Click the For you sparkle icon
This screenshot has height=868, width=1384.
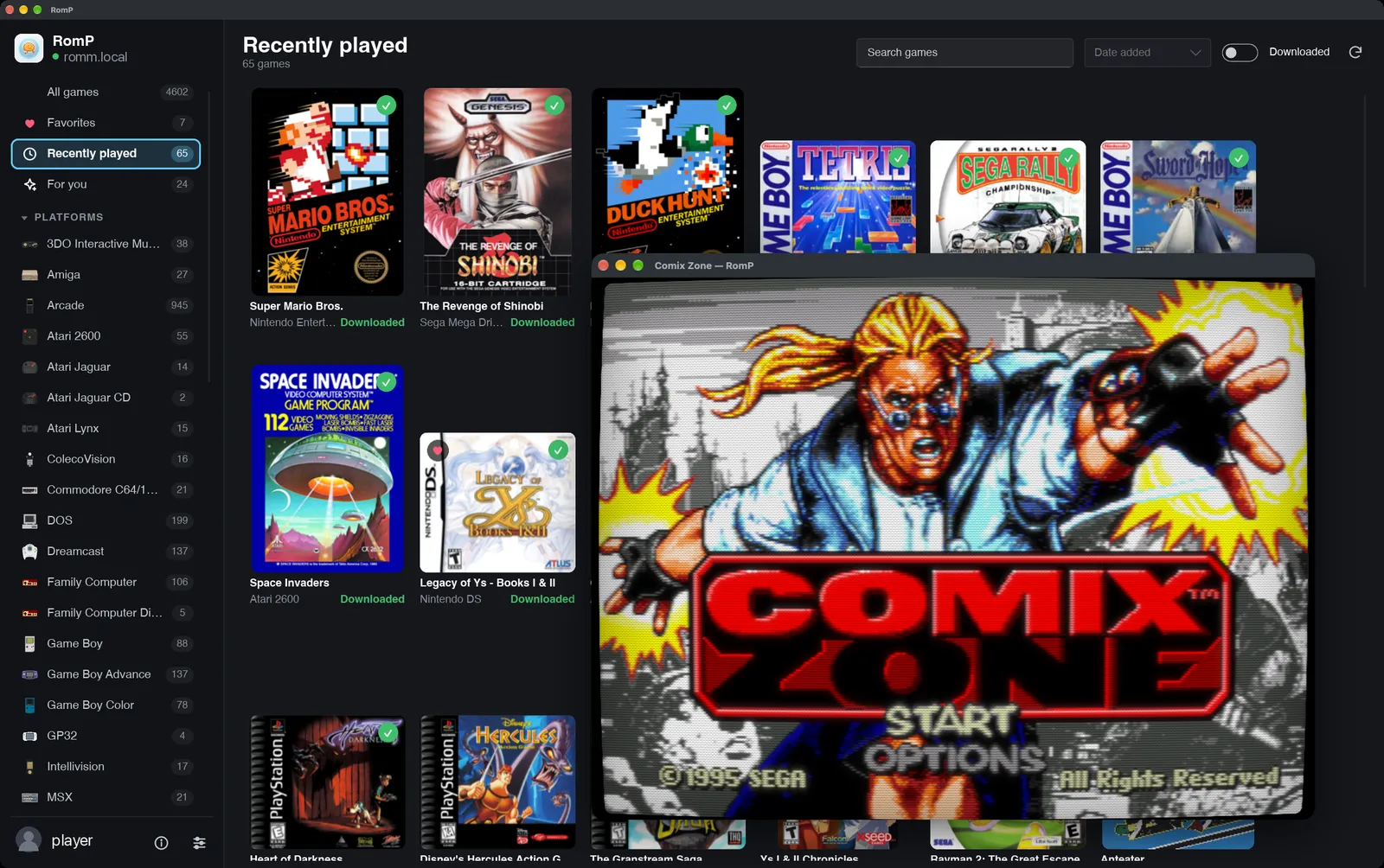coord(29,184)
